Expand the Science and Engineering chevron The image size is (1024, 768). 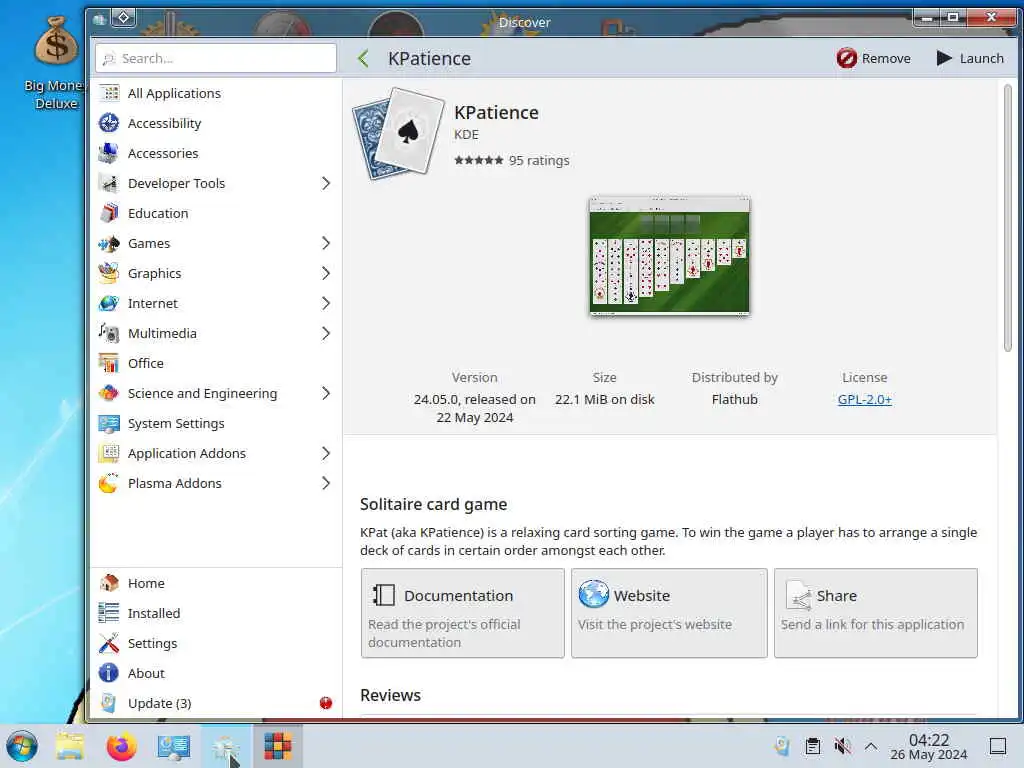(326, 393)
